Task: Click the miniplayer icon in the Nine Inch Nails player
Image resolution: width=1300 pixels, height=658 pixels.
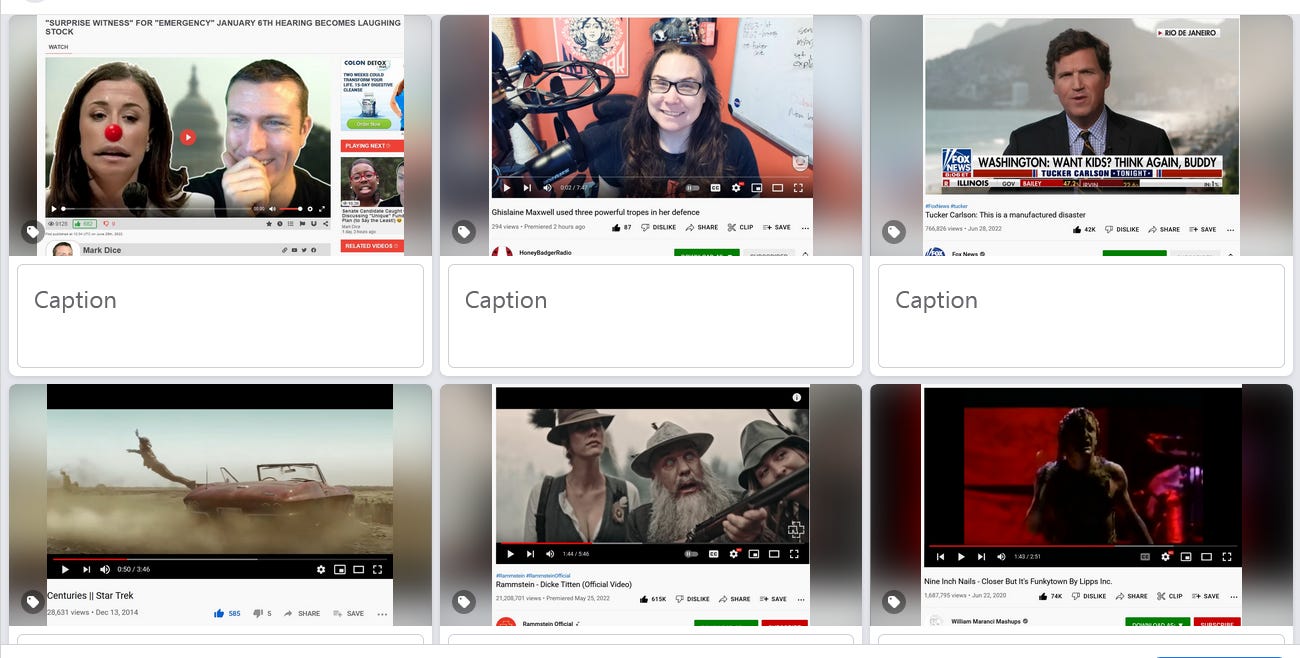Action: pyautogui.click(x=1187, y=556)
